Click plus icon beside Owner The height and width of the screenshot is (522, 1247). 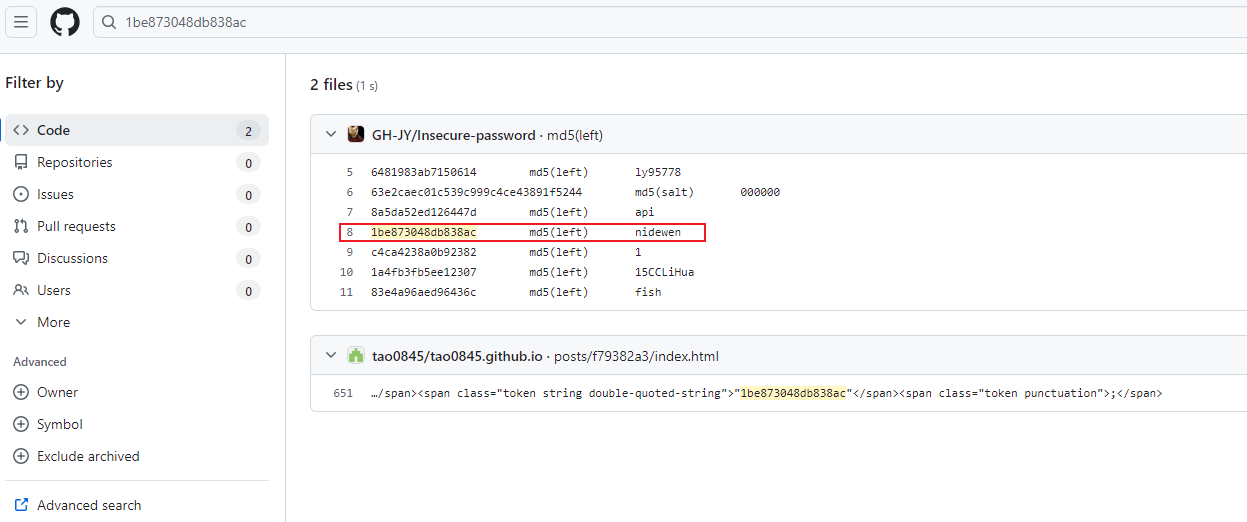coord(21,392)
